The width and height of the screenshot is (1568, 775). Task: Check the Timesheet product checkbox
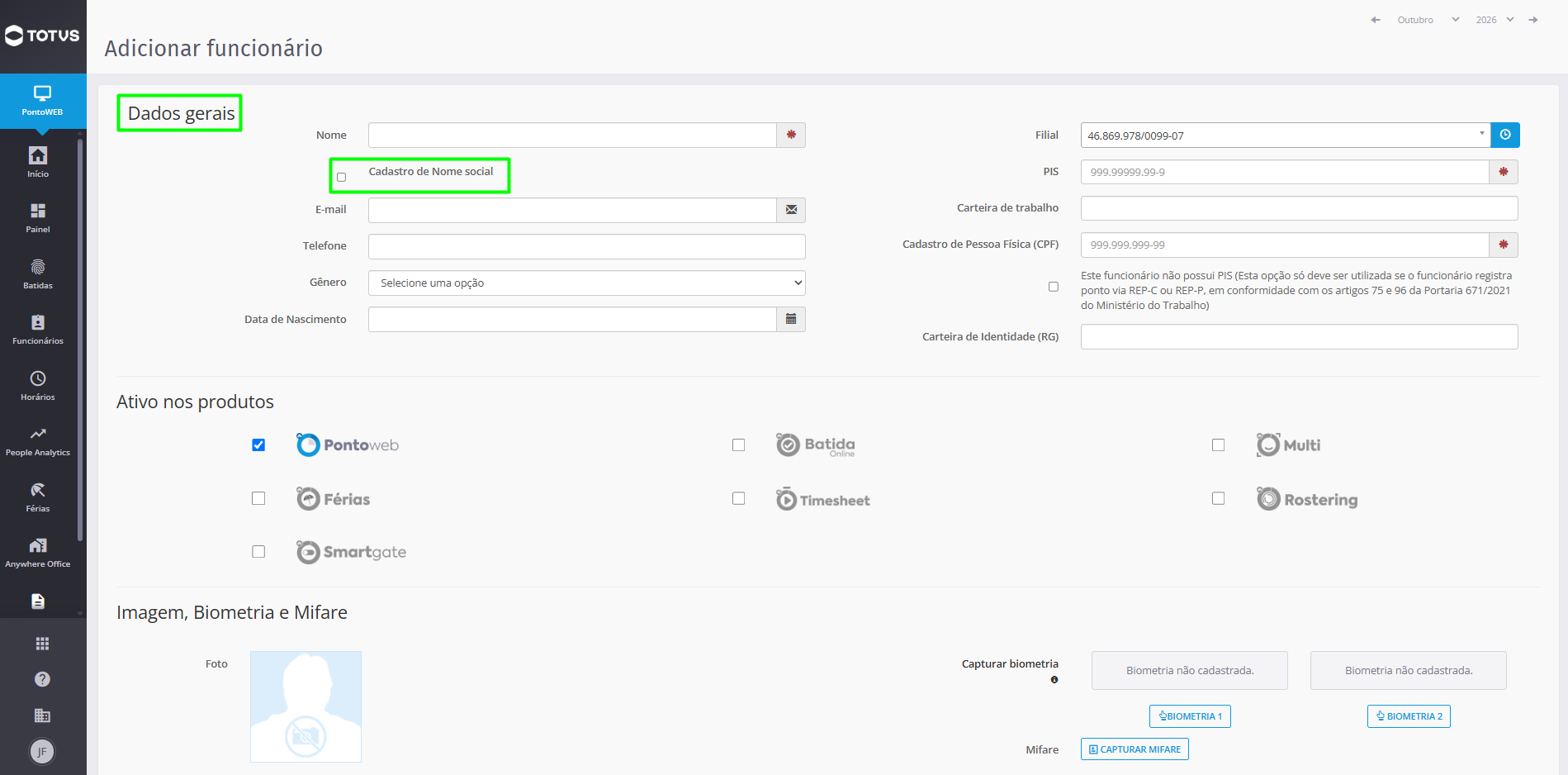(x=739, y=498)
